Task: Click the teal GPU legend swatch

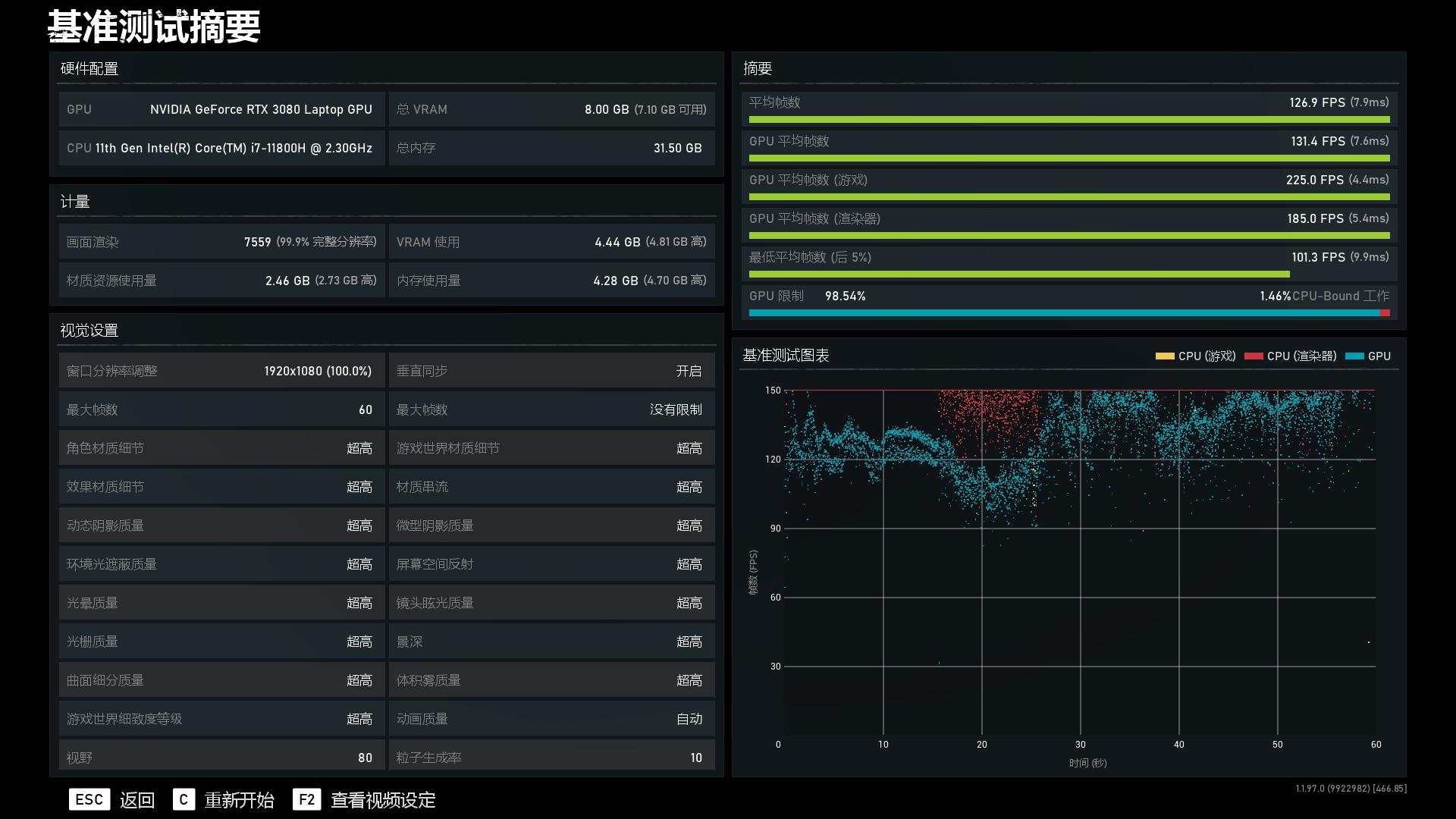Action: [x=1354, y=356]
